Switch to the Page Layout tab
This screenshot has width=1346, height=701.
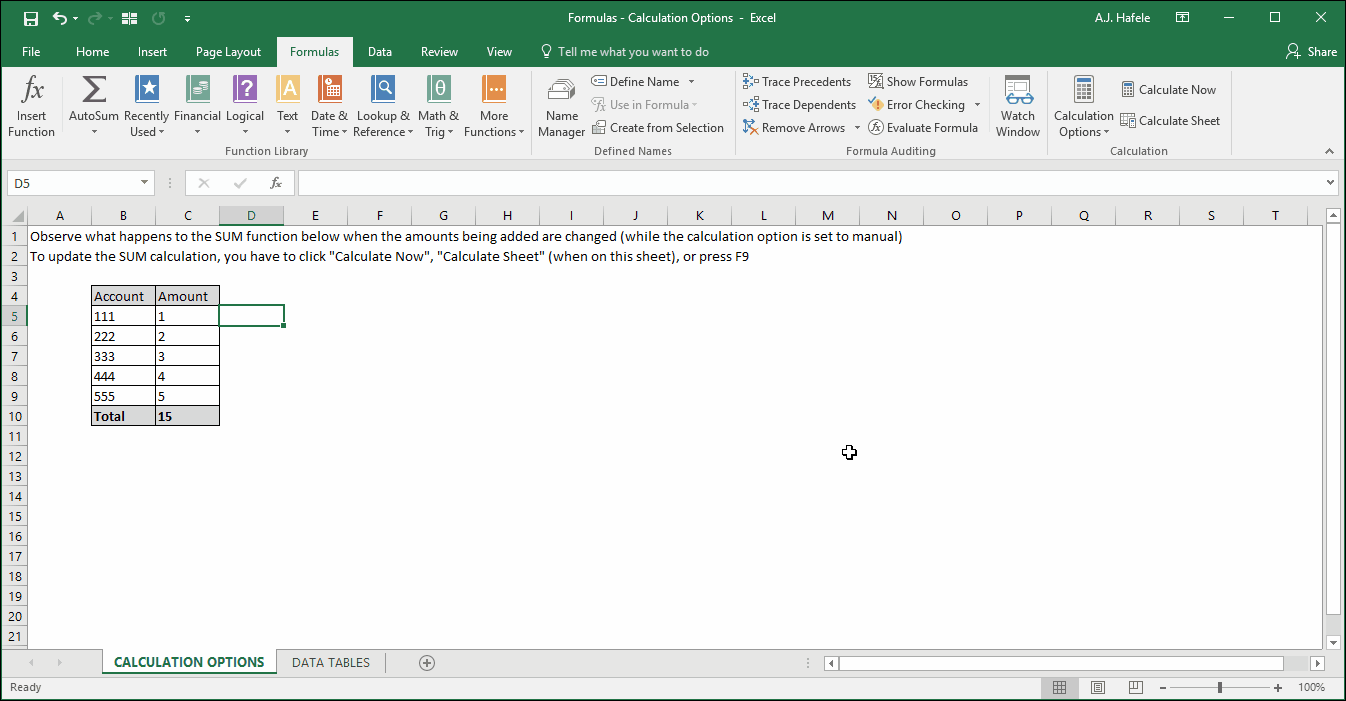[x=228, y=52]
